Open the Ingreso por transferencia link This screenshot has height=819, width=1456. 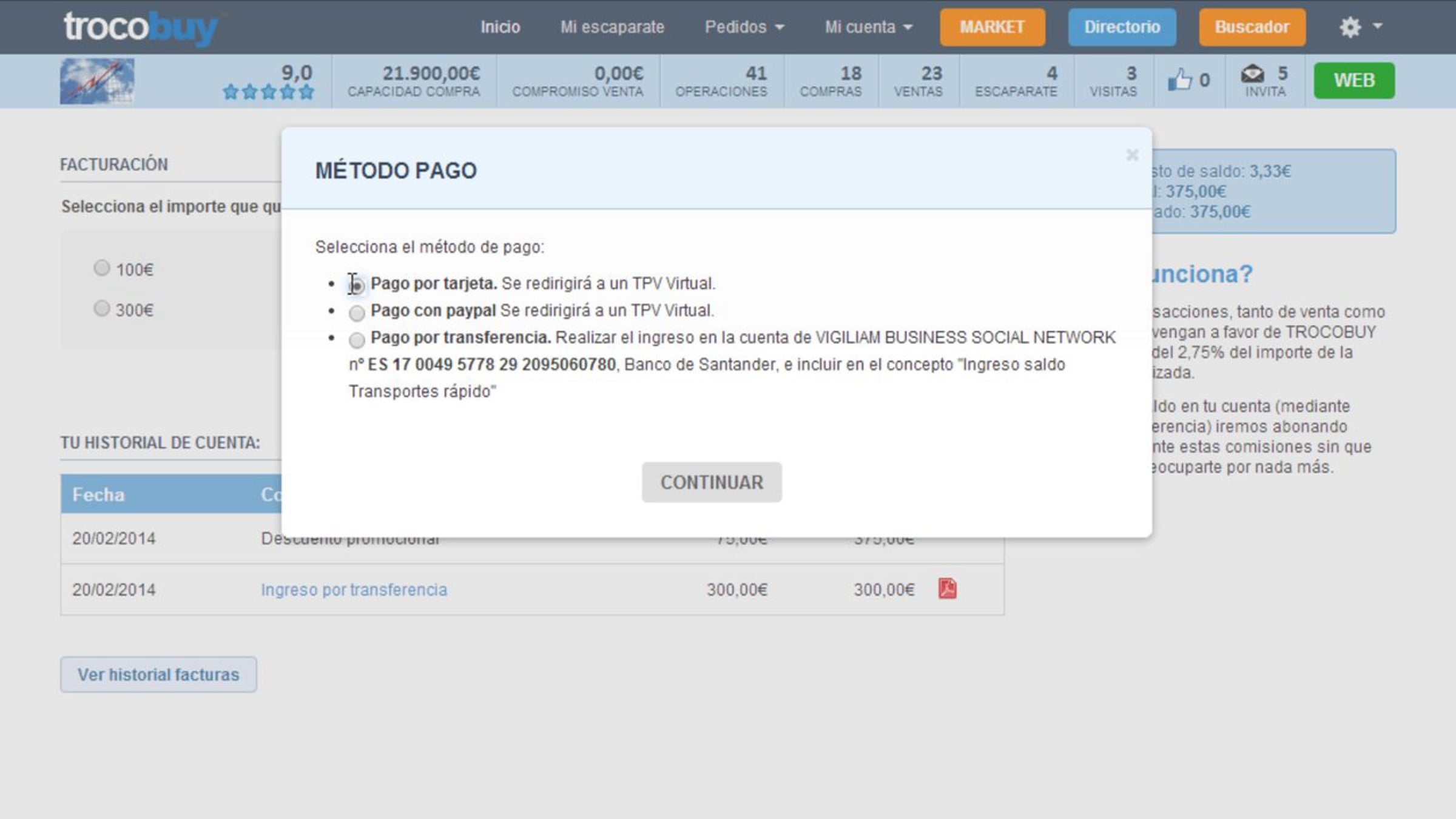click(x=354, y=590)
